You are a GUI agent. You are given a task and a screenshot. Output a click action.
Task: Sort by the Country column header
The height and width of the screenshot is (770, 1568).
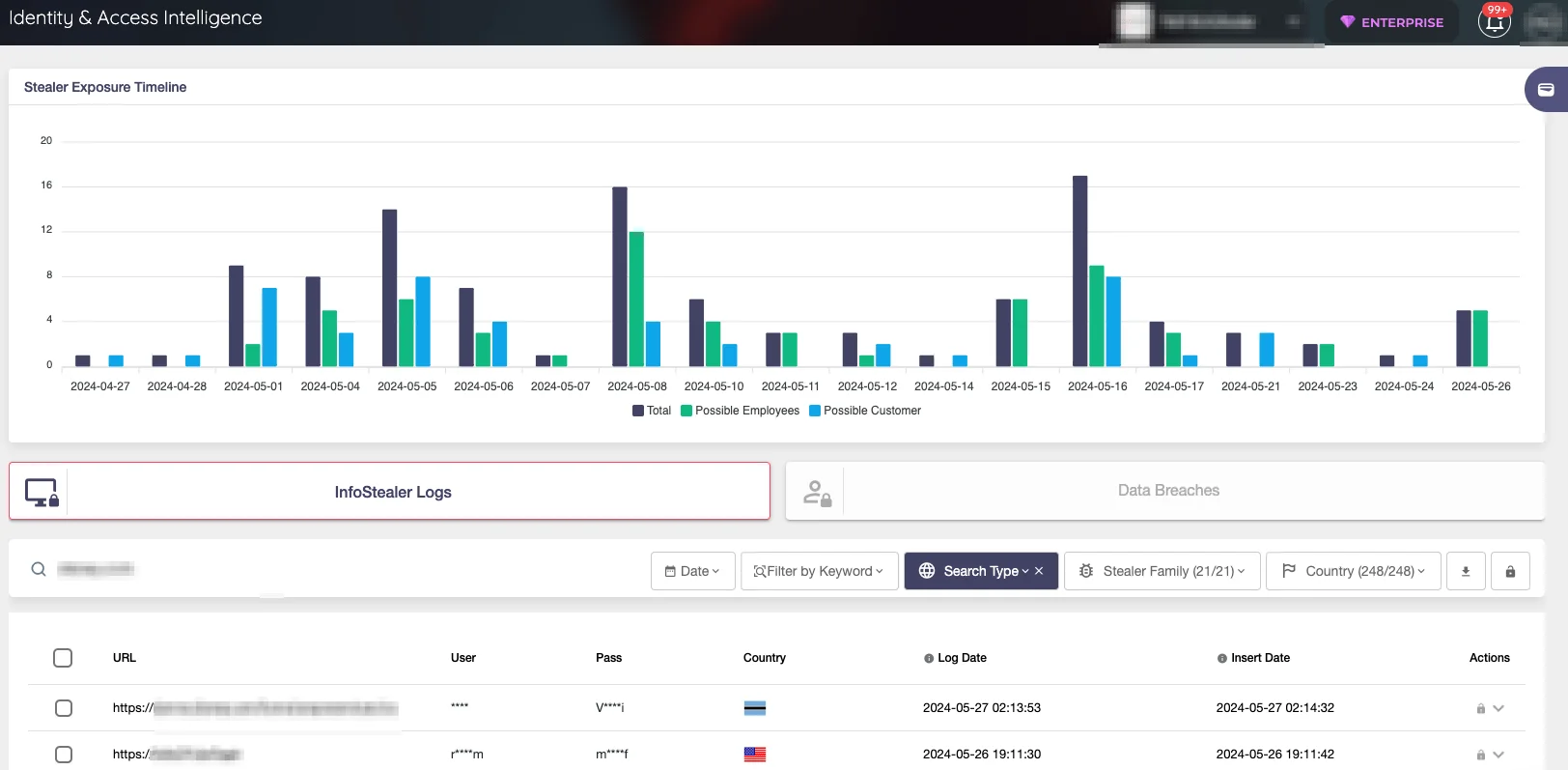[x=765, y=658]
